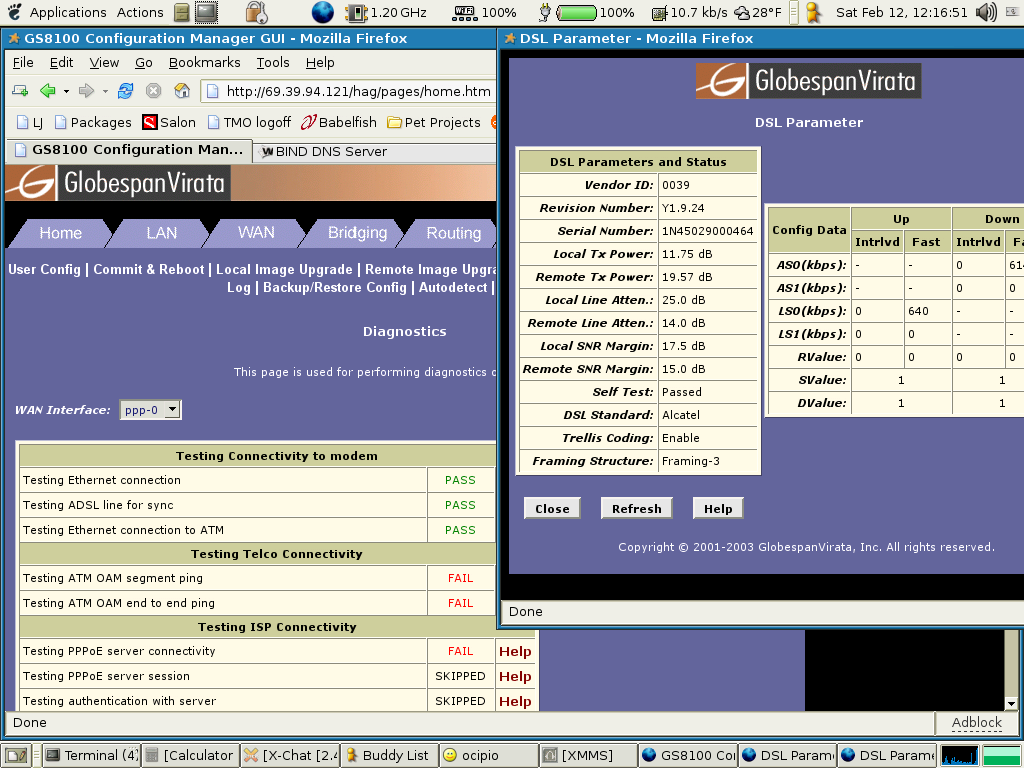This screenshot has width=1024, height=768.
Task: Click the Firefox Reload toolbar icon
Action: (x=125, y=91)
